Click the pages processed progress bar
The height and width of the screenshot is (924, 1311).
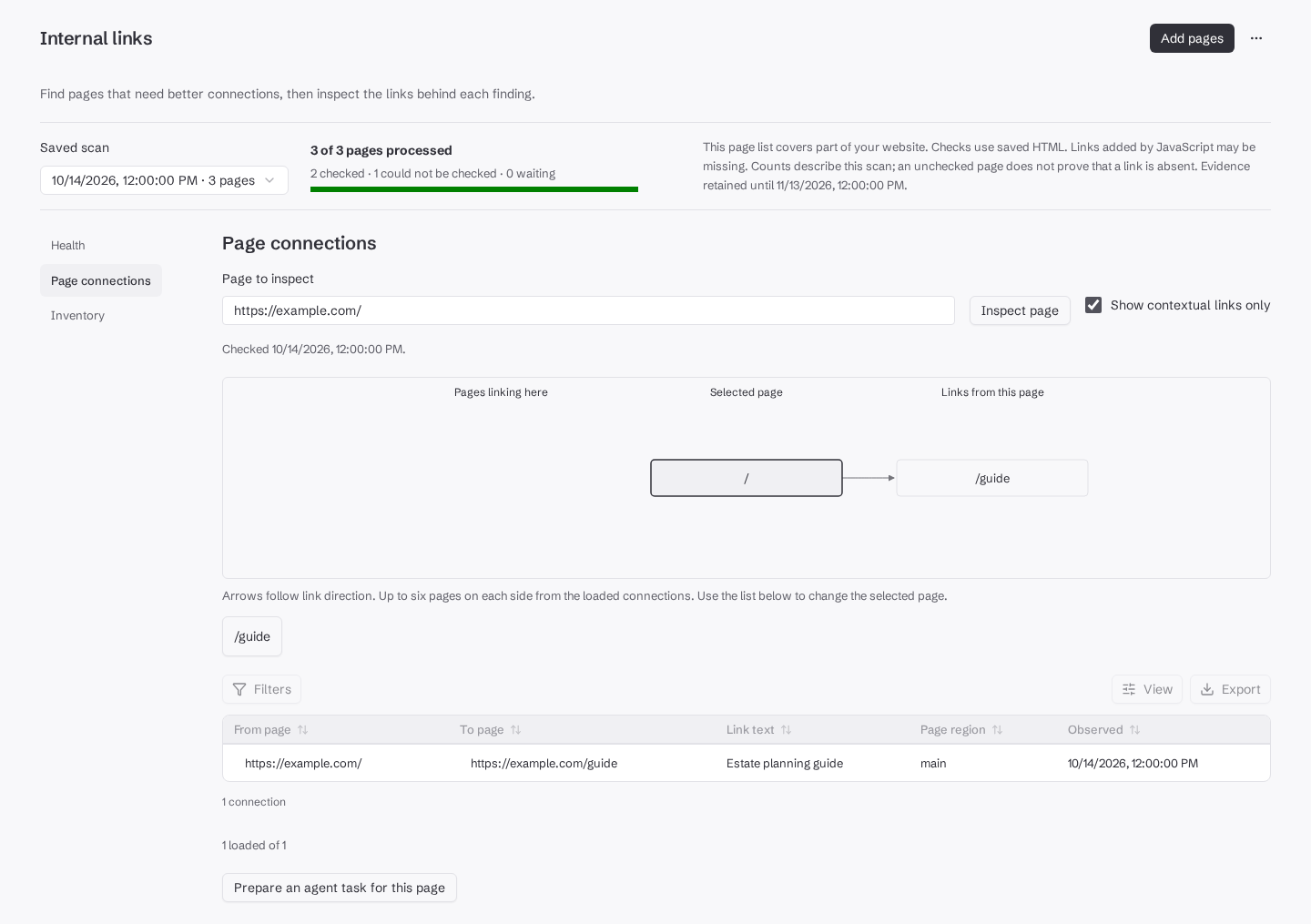pos(474,189)
